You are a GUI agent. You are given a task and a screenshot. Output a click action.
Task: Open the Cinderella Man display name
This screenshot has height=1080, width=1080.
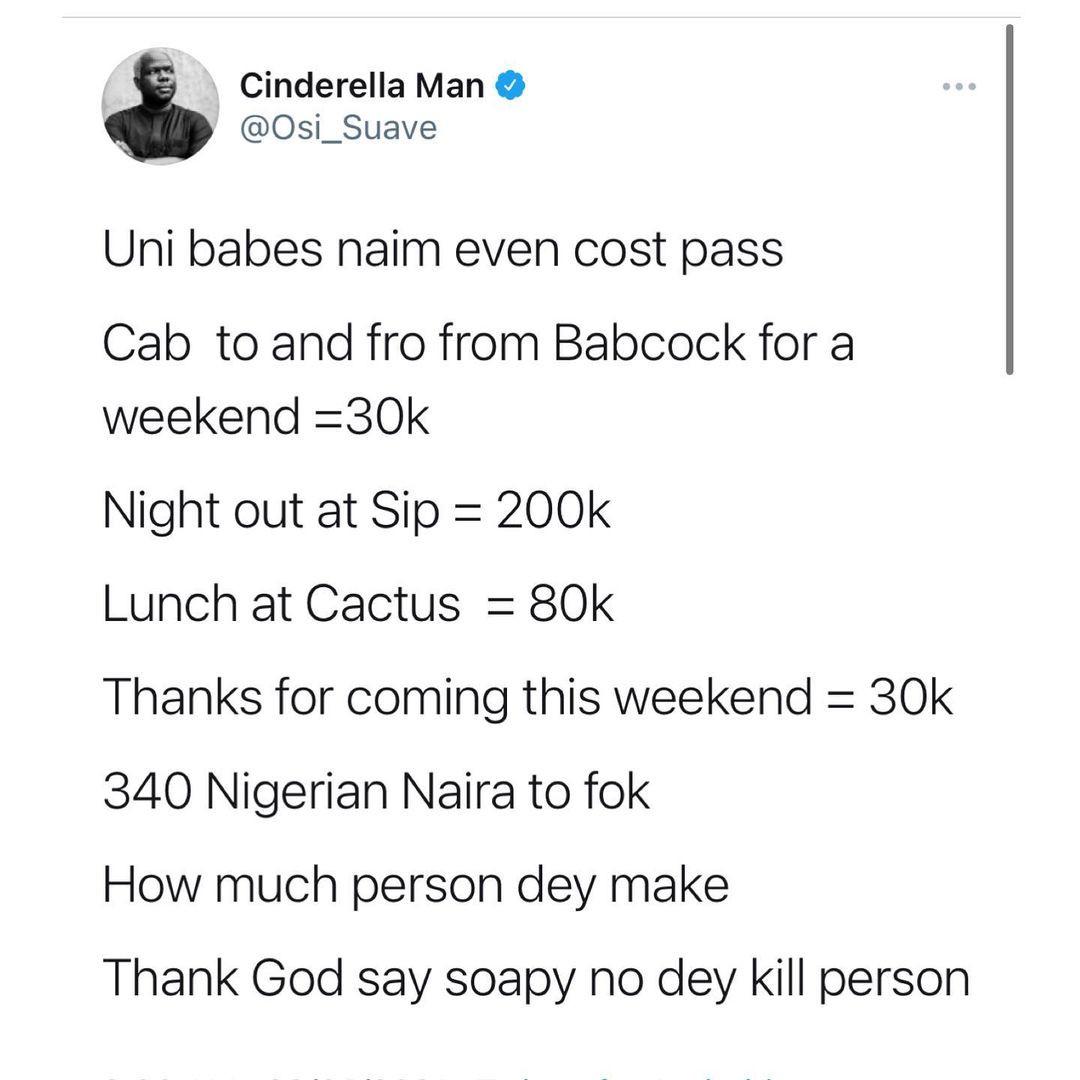pyautogui.click(x=362, y=87)
